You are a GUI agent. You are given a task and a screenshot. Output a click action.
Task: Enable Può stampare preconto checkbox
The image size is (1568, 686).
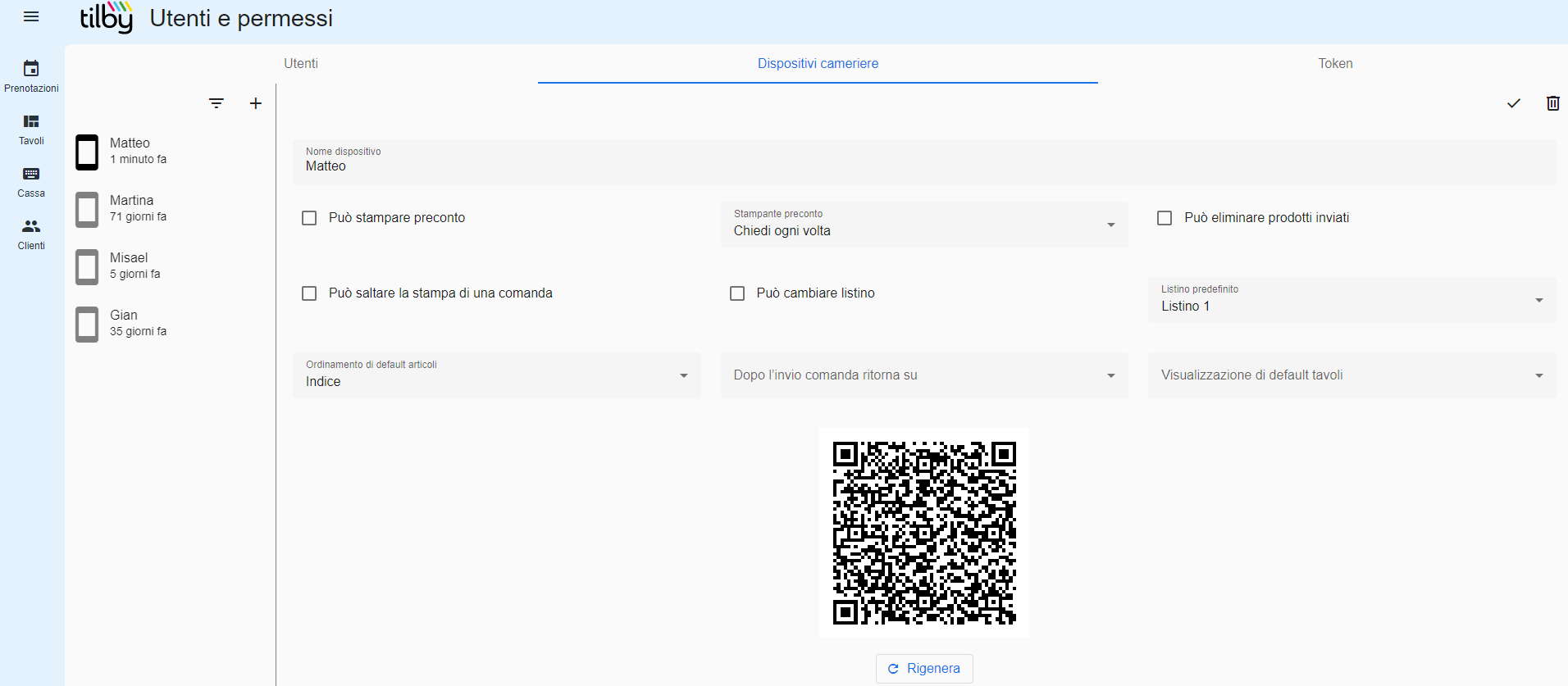click(x=309, y=218)
